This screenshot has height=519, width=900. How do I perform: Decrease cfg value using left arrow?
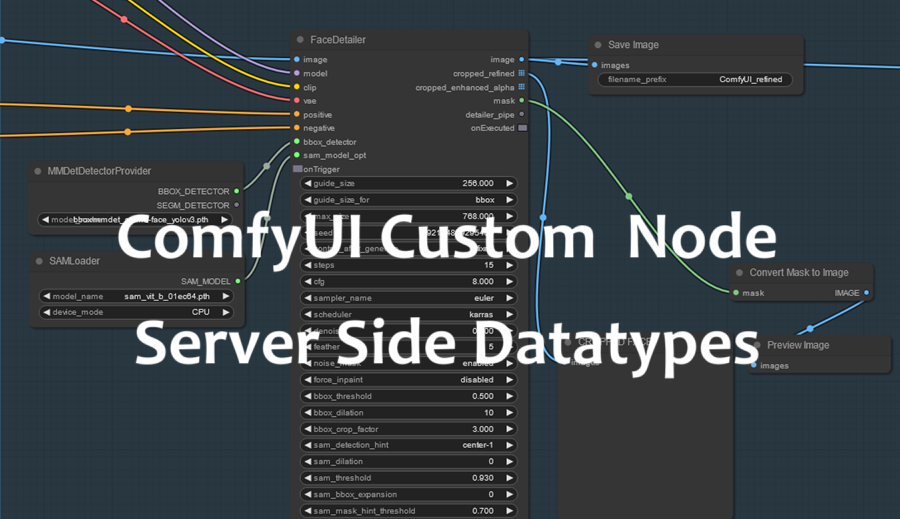point(306,282)
